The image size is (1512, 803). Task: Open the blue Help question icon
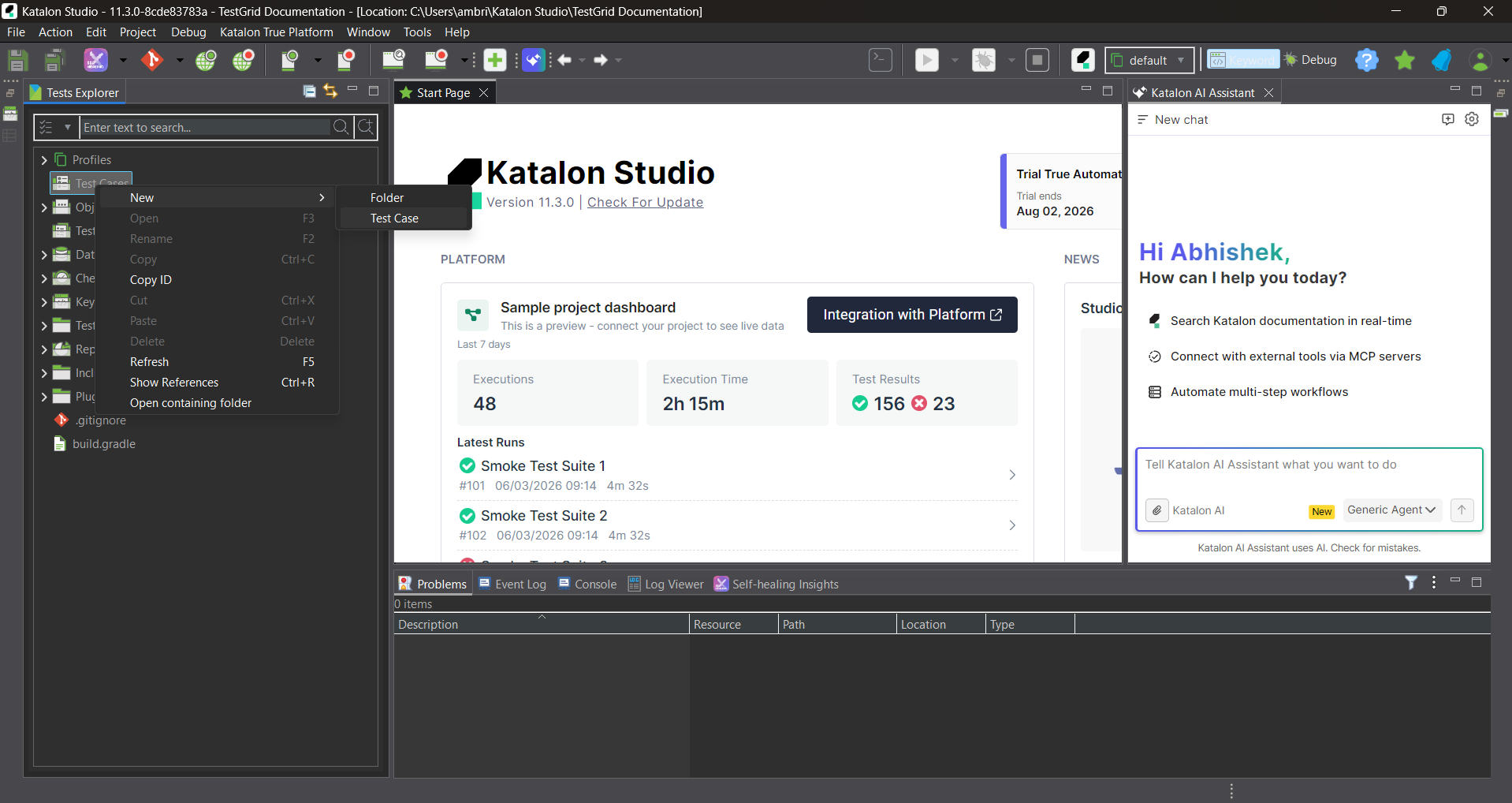point(1367,60)
